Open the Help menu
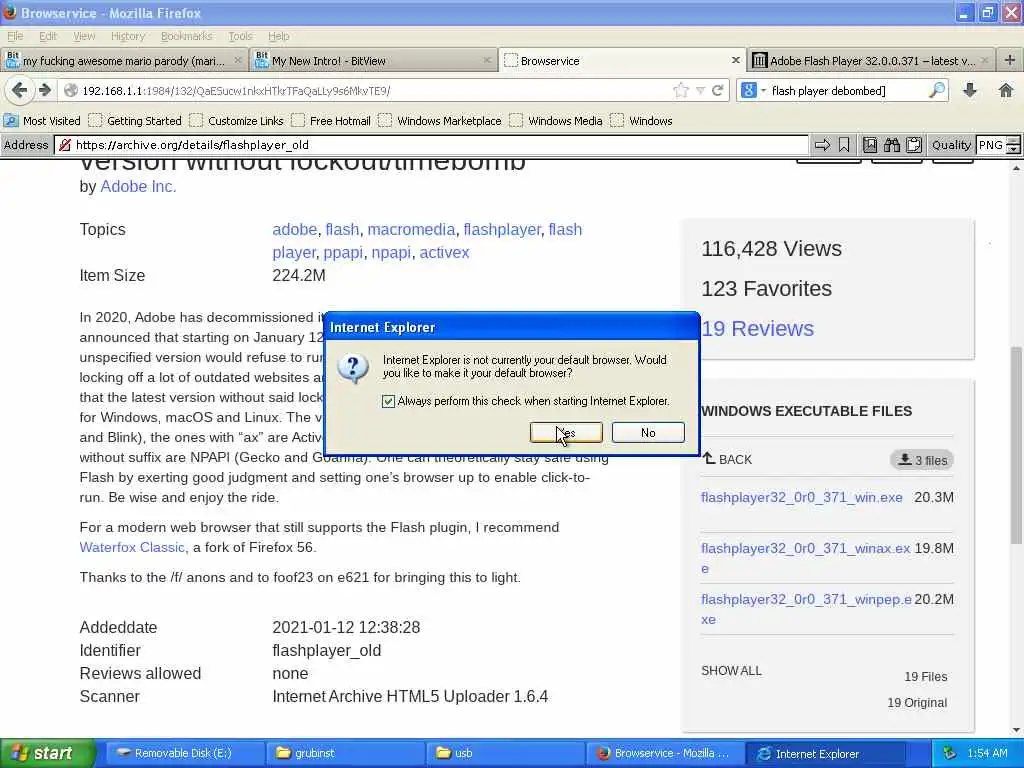1024x768 pixels. point(278,36)
